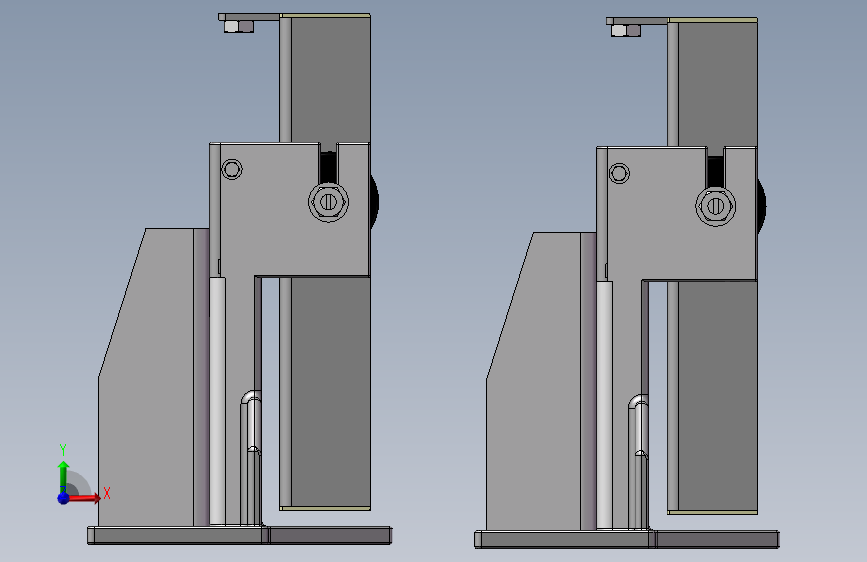This screenshot has height=562, width=867.
Task: Select the base plate of the left model
Action: point(239,535)
